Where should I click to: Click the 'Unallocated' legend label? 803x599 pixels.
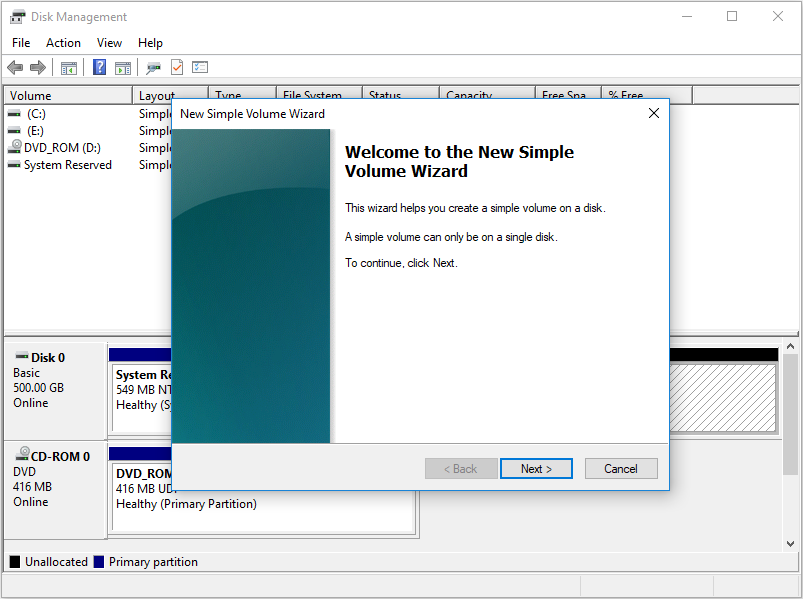click(x=56, y=562)
